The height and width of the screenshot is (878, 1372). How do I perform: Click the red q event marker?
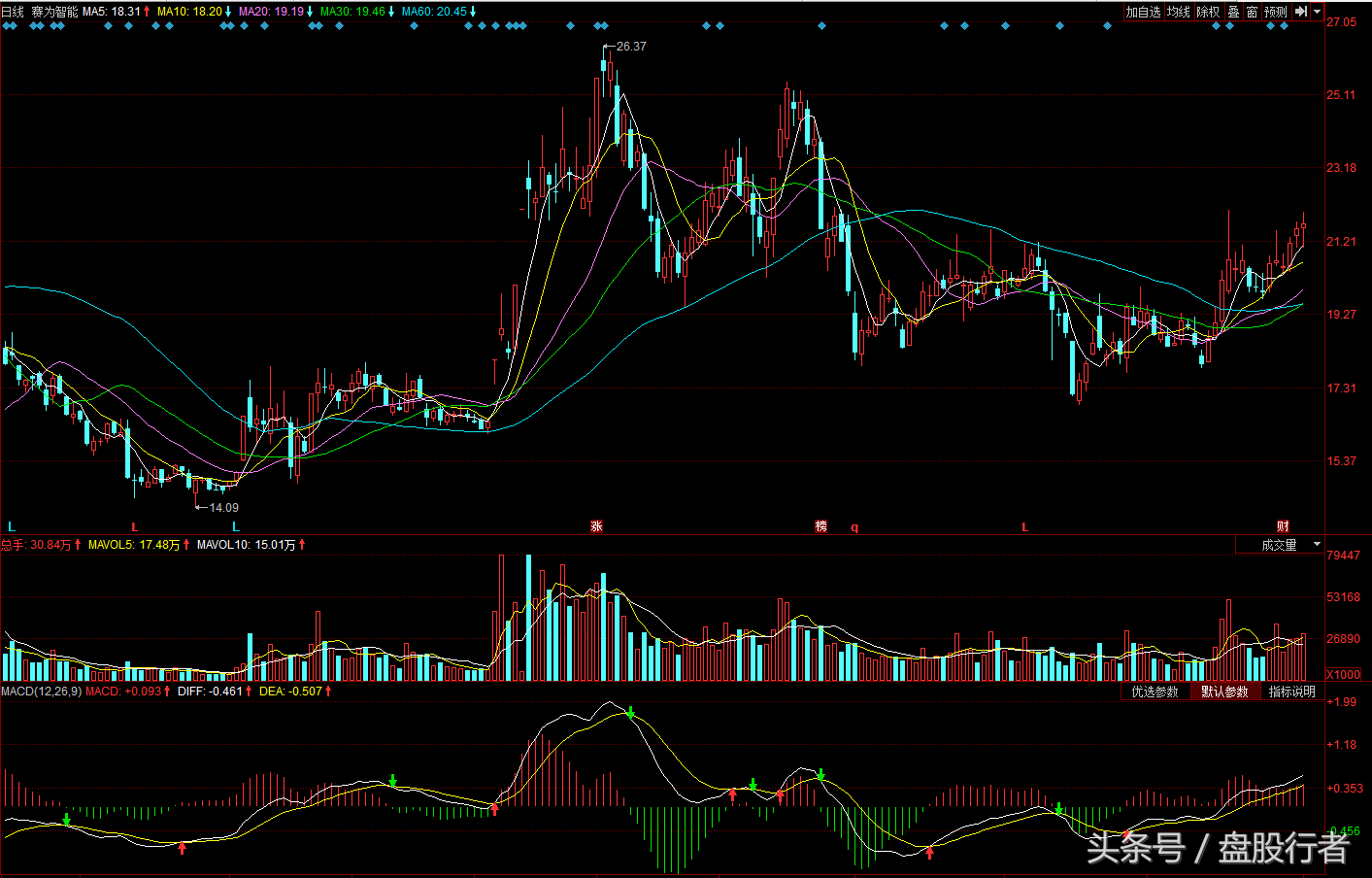tap(854, 527)
